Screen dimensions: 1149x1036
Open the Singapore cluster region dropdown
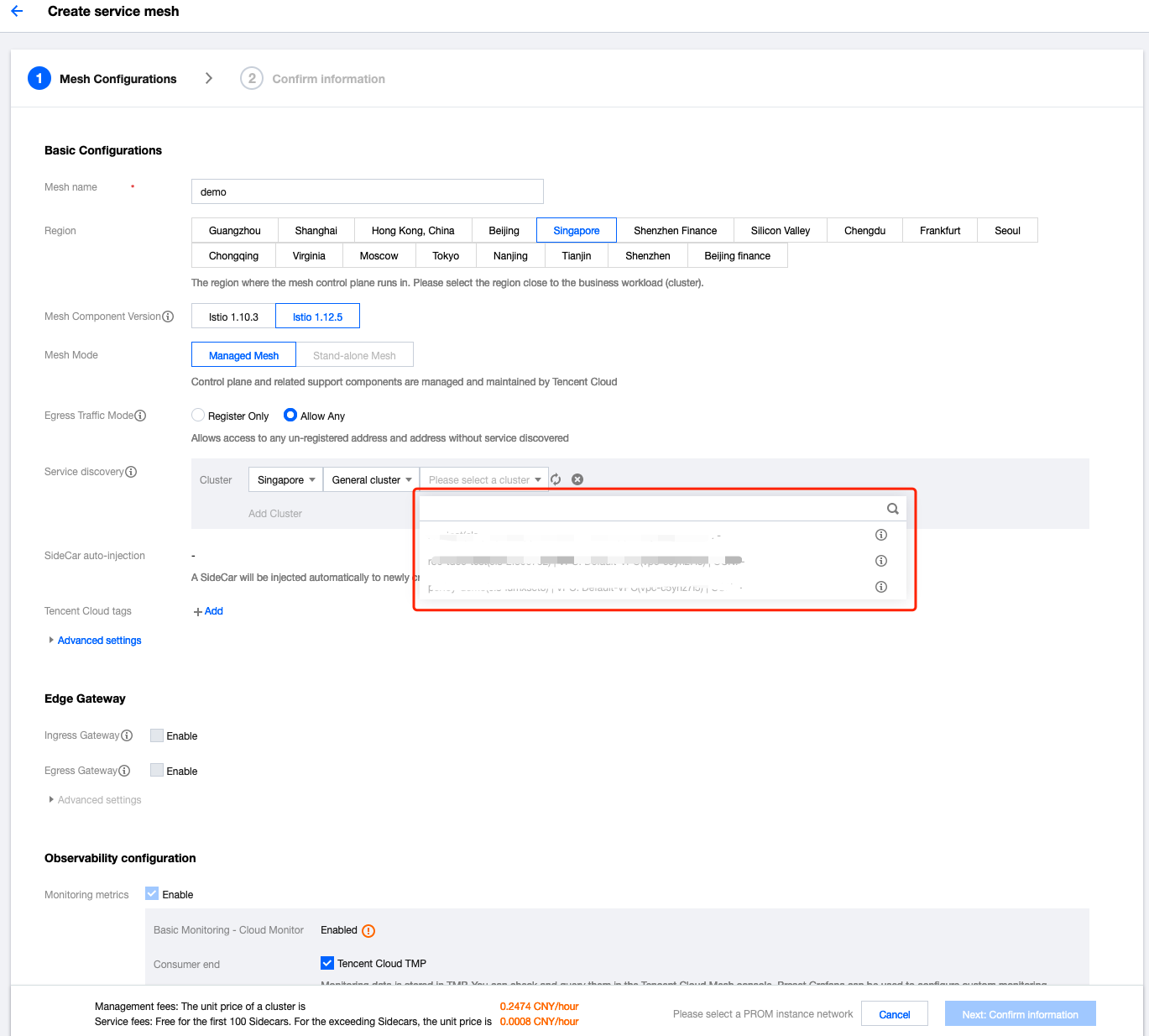pyautogui.click(x=285, y=480)
